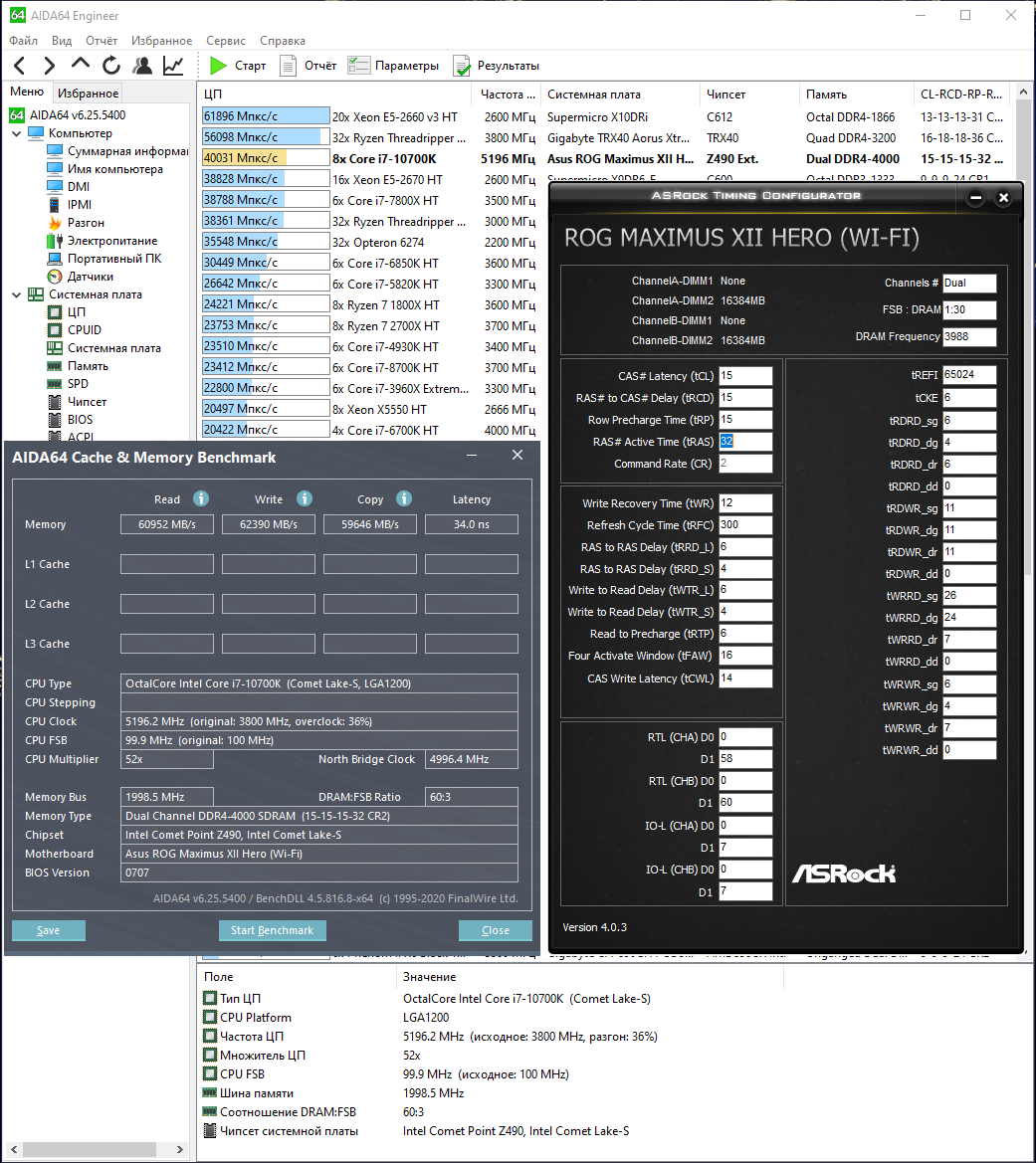This screenshot has height=1163, width=1036.
Task: Select CPUID tree item
Action: (75, 330)
